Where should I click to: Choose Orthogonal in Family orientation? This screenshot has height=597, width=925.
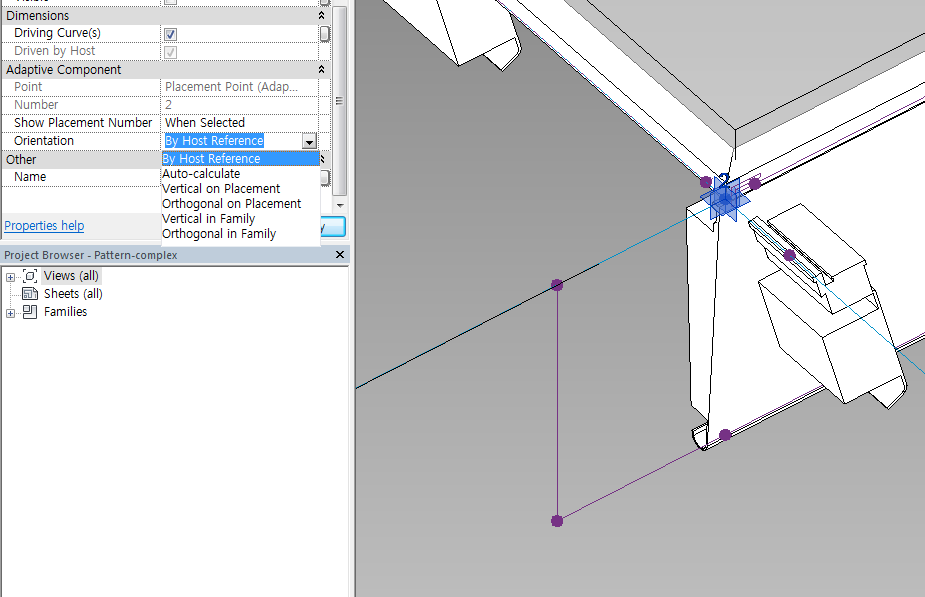tap(219, 234)
